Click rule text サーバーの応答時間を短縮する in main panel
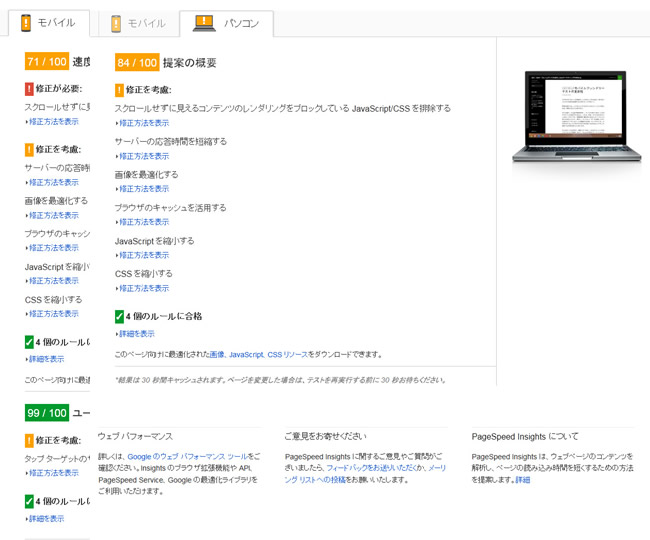Image resolution: width=650 pixels, height=540 pixels. [x=171, y=142]
